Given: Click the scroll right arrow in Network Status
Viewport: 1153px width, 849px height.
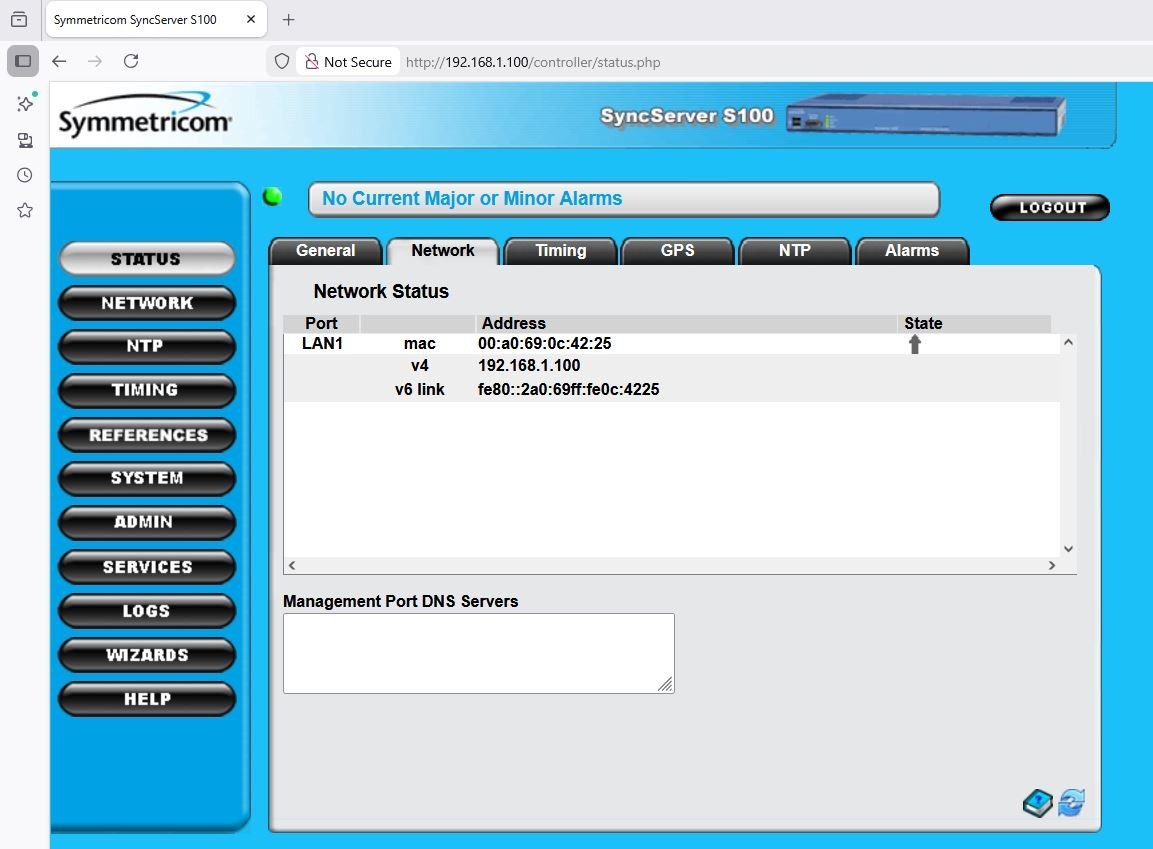Looking at the screenshot, I should pyautogui.click(x=1052, y=565).
